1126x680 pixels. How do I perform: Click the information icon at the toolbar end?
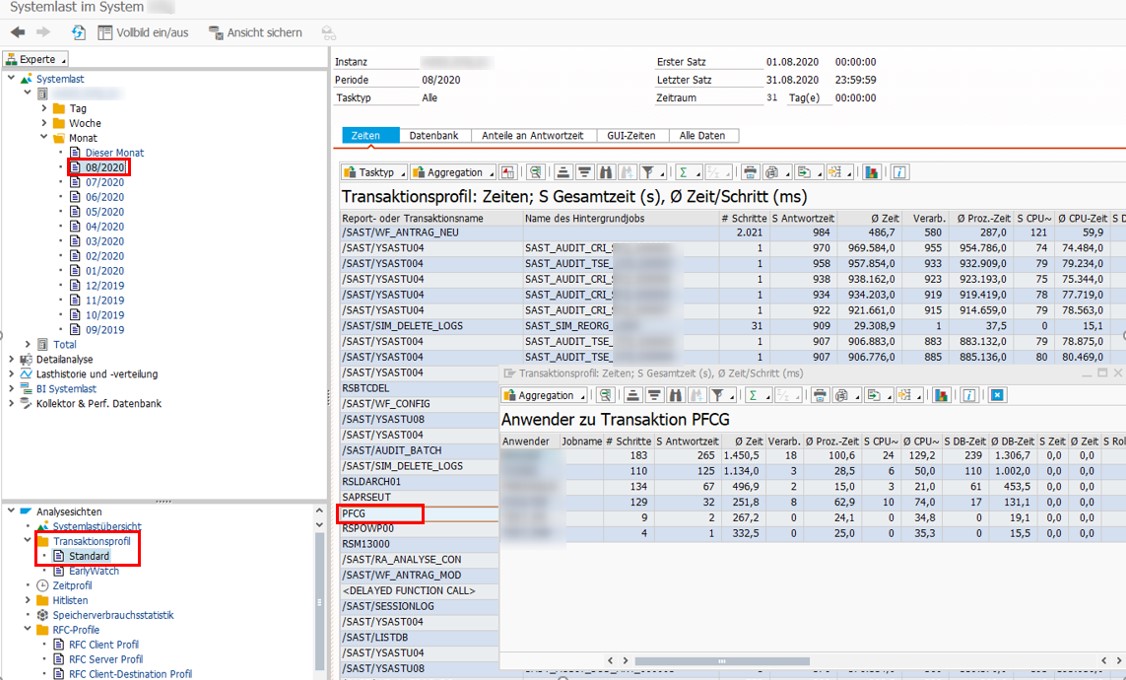pos(897,172)
